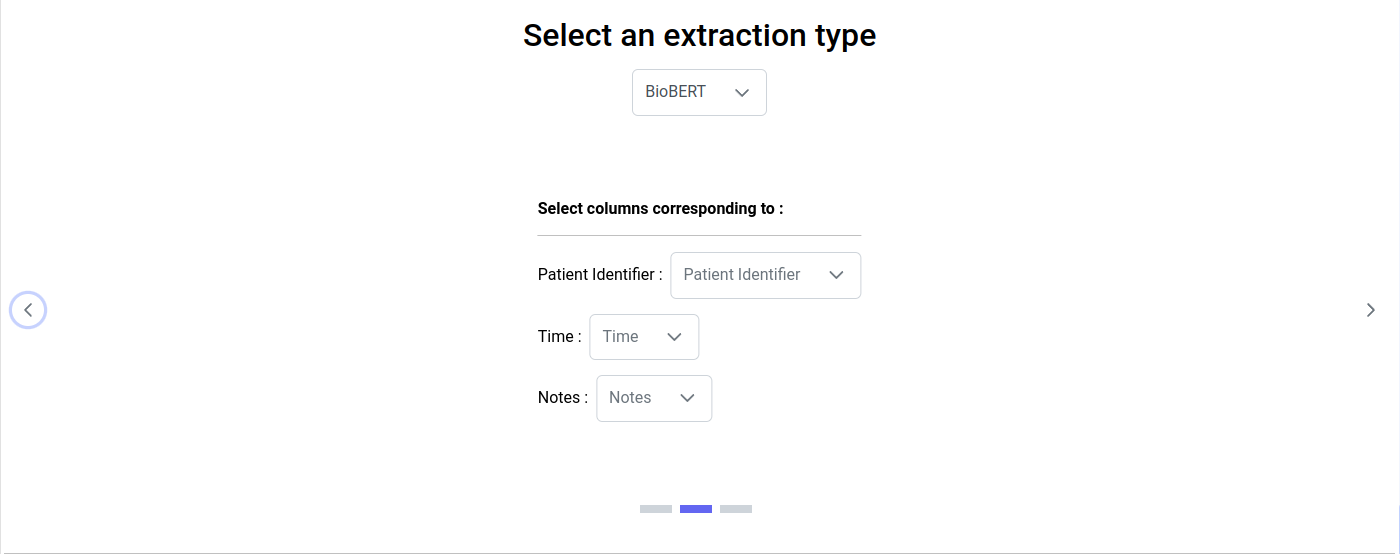Click the chevron arrow in Notes select
Viewport: 1400px width, 554px height.
(x=687, y=398)
